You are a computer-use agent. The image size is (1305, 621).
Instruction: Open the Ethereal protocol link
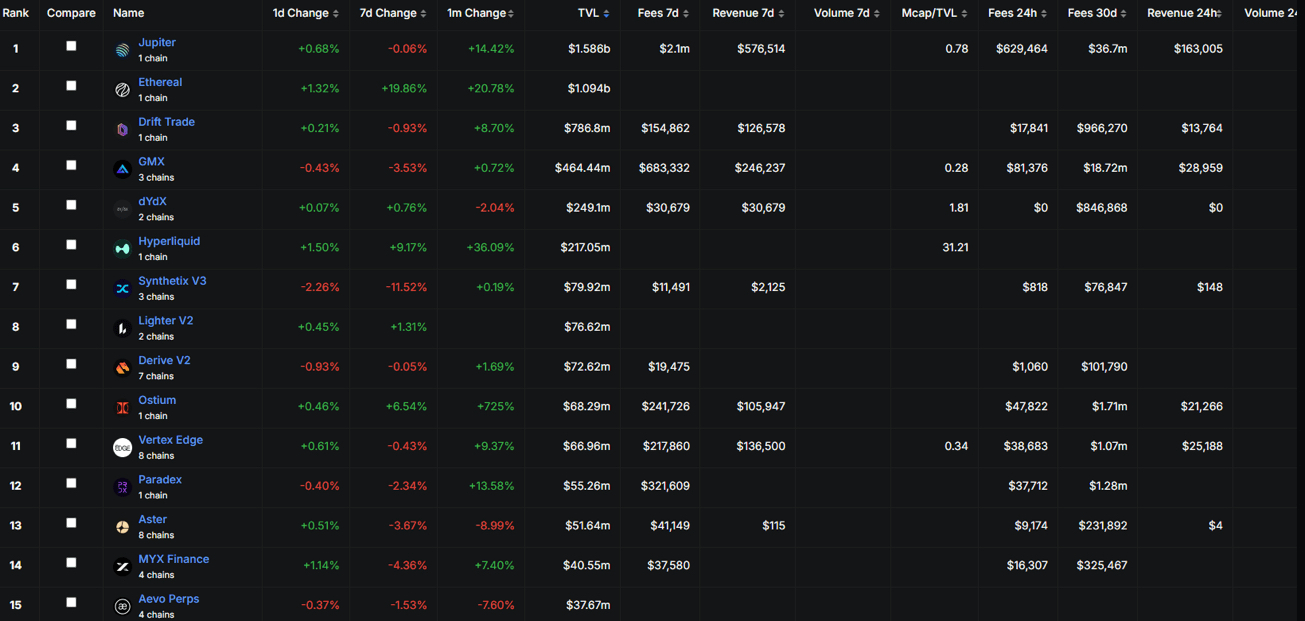pos(160,82)
